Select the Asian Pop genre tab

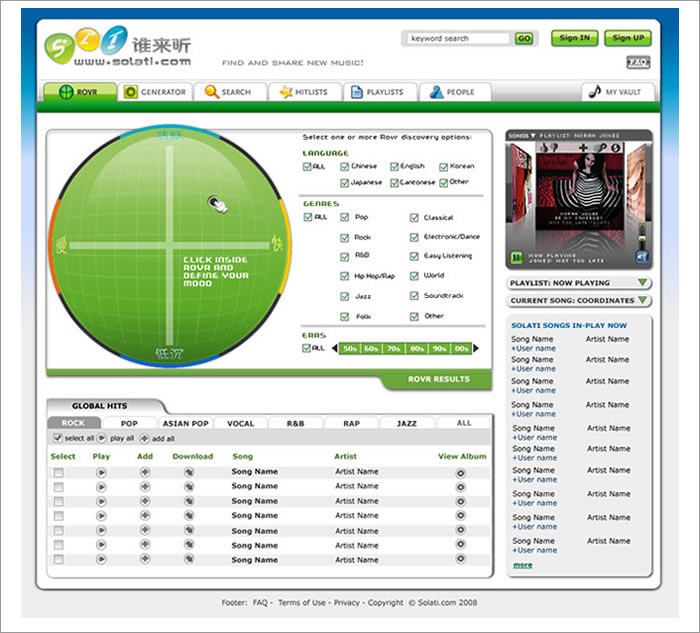tap(185, 423)
